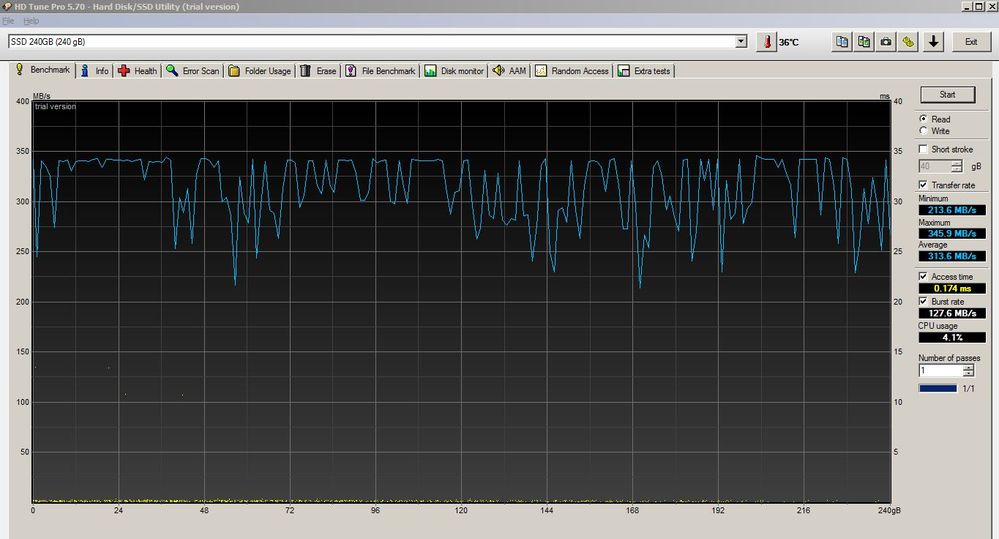
Task: Switch to the File Benchmark tab
Action: (x=380, y=71)
